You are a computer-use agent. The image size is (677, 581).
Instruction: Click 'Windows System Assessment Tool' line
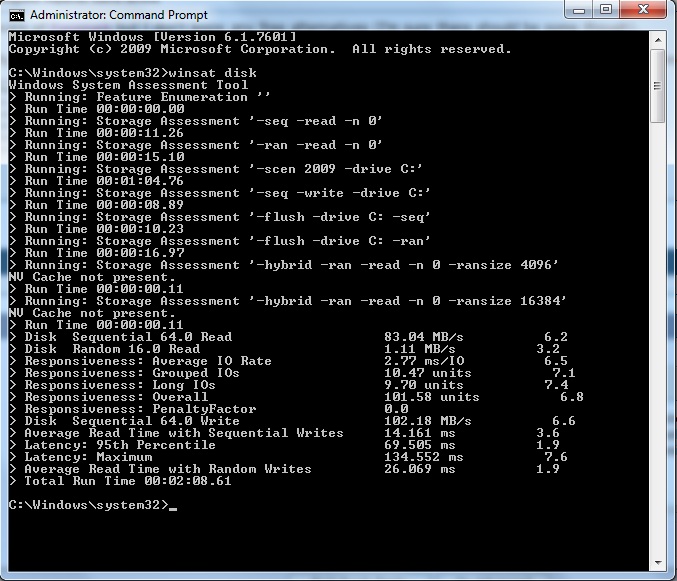(128, 85)
